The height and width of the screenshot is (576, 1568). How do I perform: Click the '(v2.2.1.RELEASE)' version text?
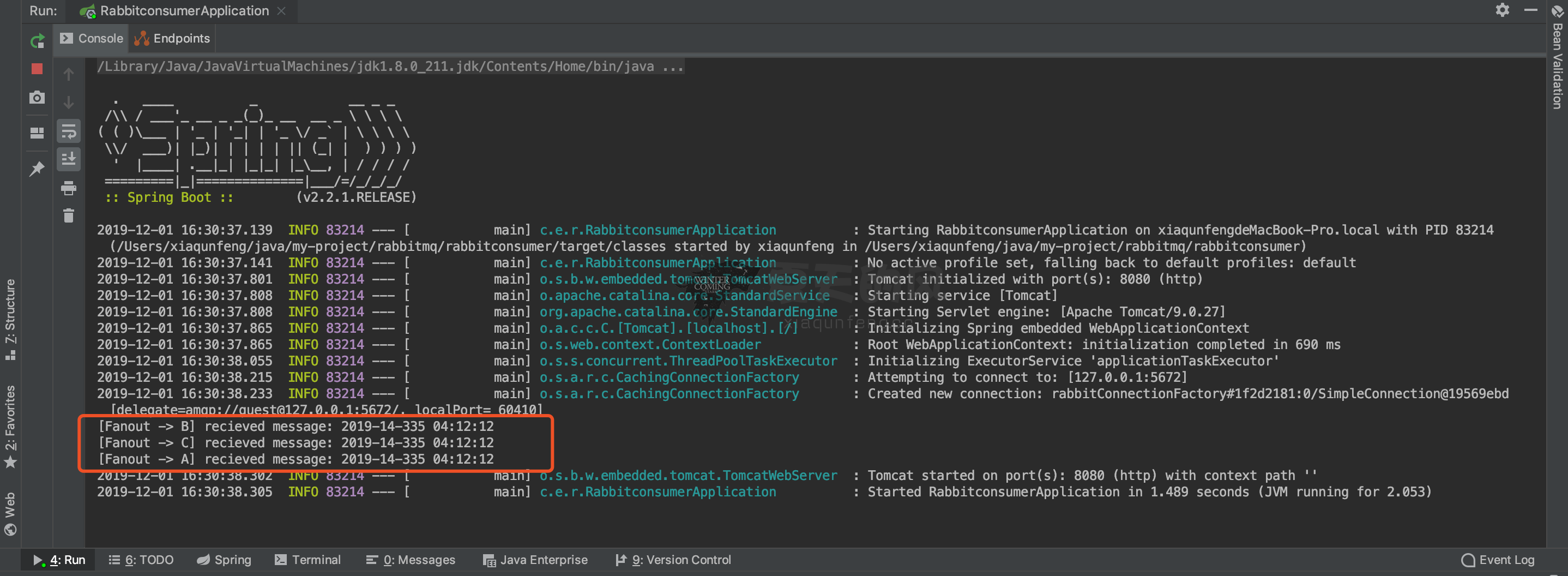(x=356, y=197)
